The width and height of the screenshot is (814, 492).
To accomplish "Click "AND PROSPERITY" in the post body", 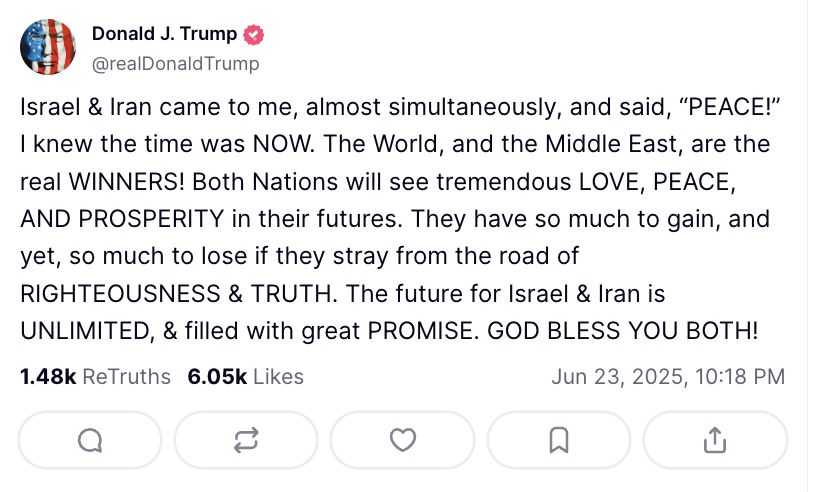I will pyautogui.click(x=122, y=219).
